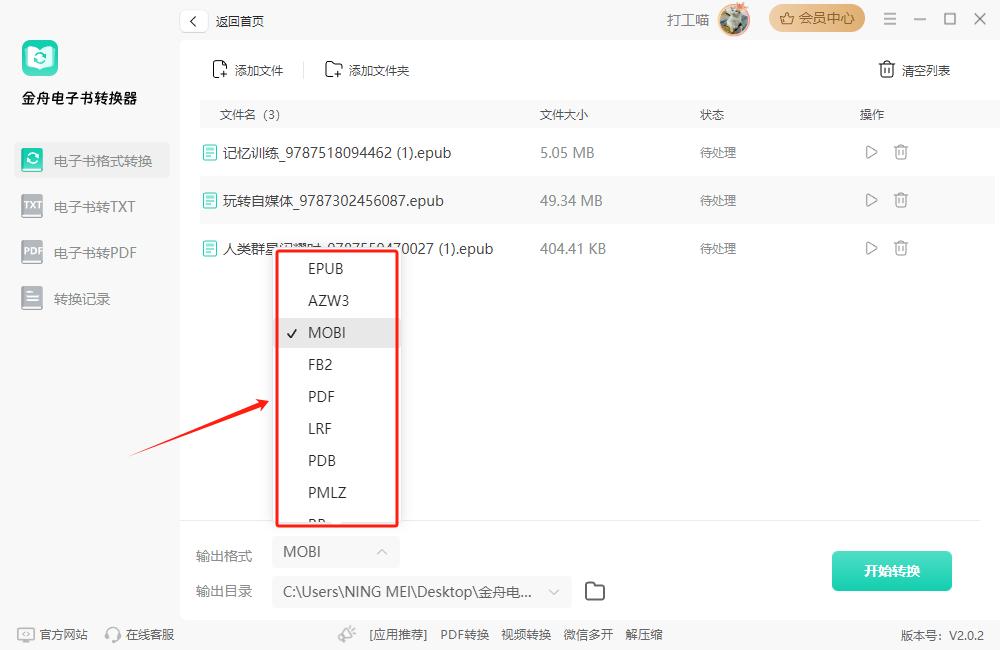Browse output folder with the folder icon
Image resolution: width=1000 pixels, height=650 pixels.
tap(594, 591)
